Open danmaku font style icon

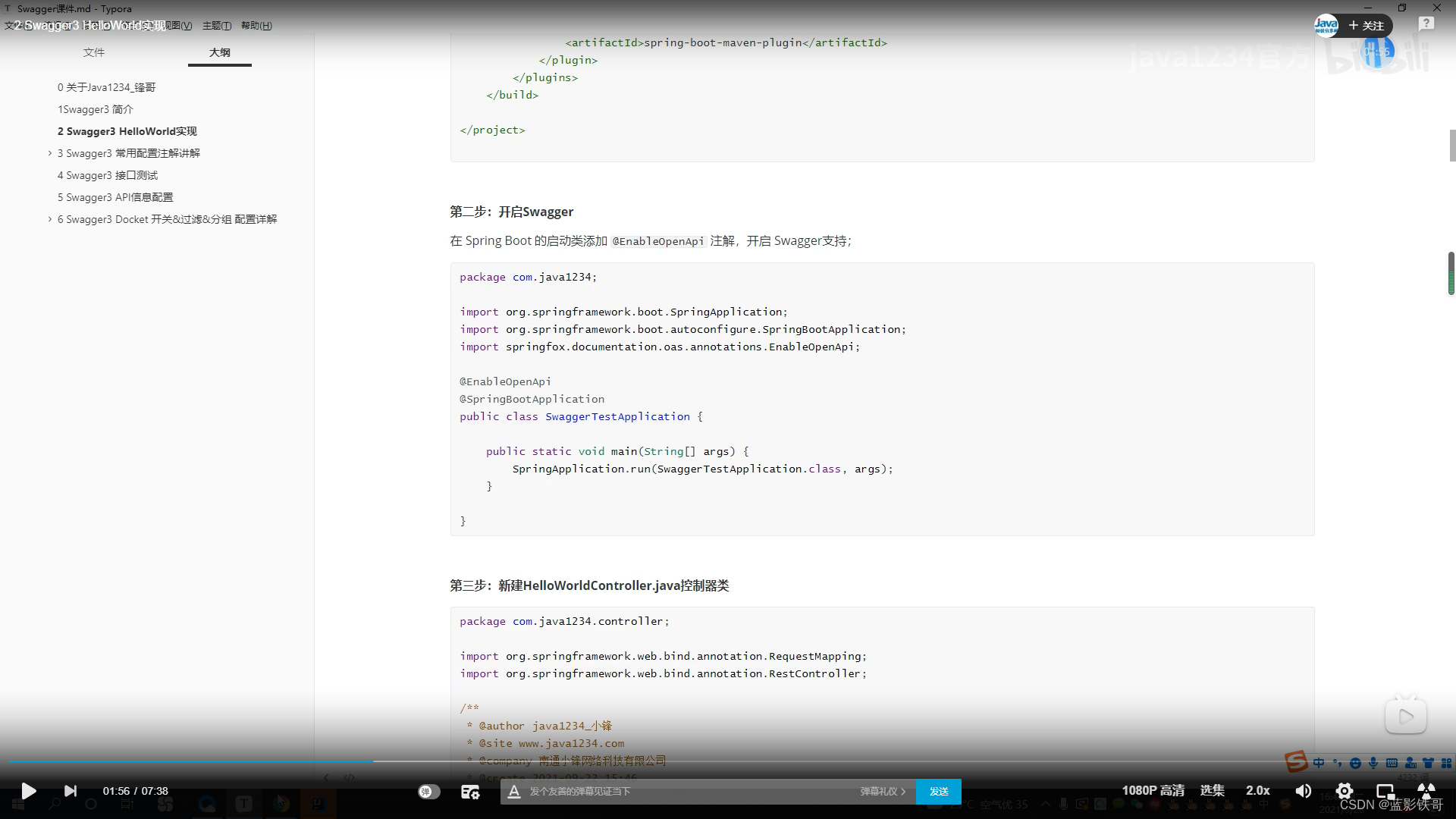(514, 791)
